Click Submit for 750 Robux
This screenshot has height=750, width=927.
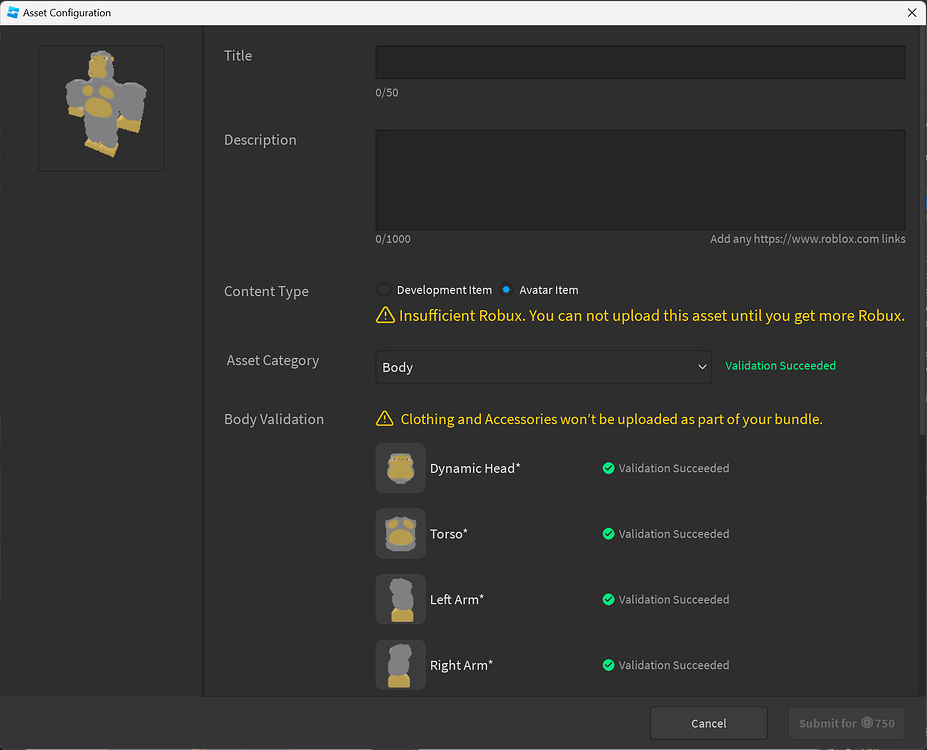(x=846, y=722)
